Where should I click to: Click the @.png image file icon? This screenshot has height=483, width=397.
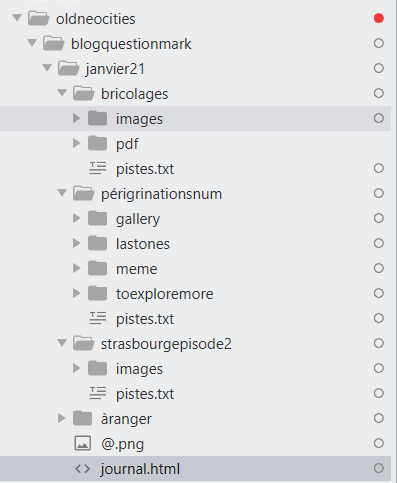click(x=82, y=443)
